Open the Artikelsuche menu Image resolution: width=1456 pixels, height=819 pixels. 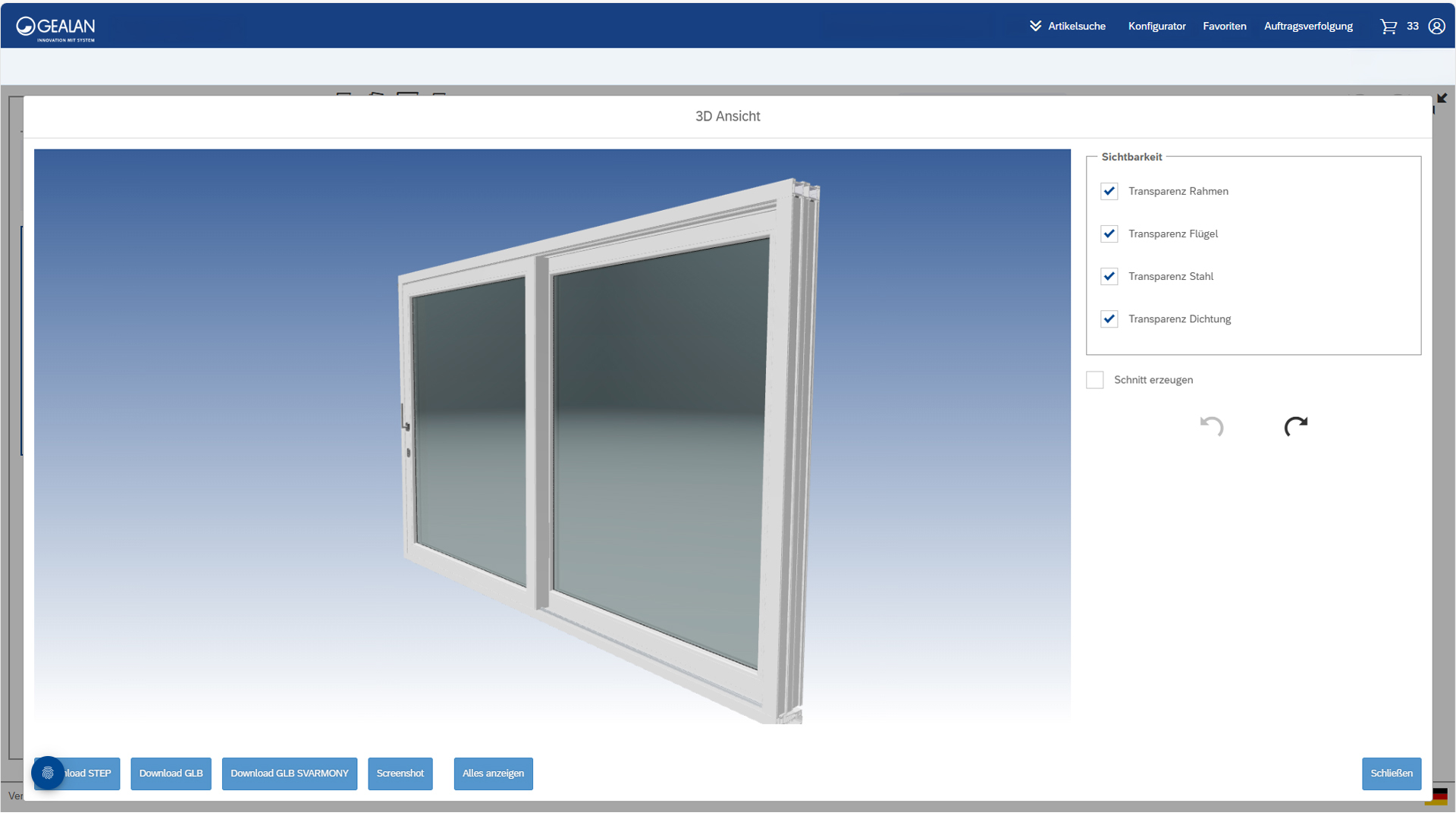click(1076, 26)
